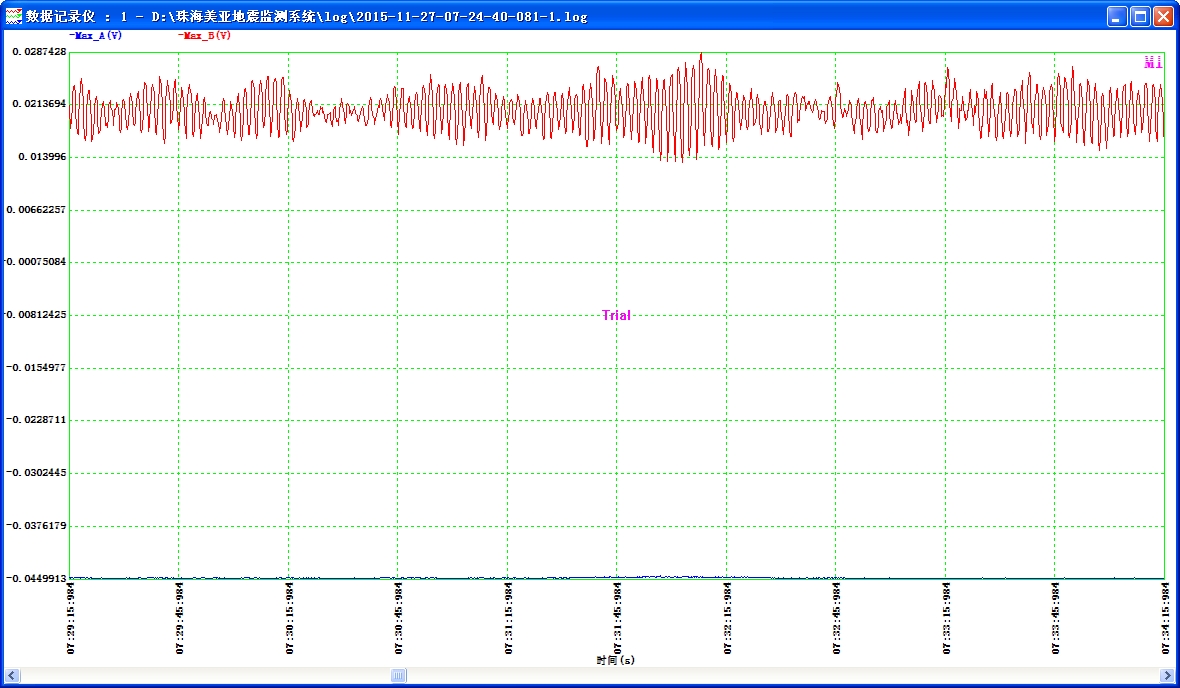
Task: Click the log file path in title bar
Action: (369, 16)
